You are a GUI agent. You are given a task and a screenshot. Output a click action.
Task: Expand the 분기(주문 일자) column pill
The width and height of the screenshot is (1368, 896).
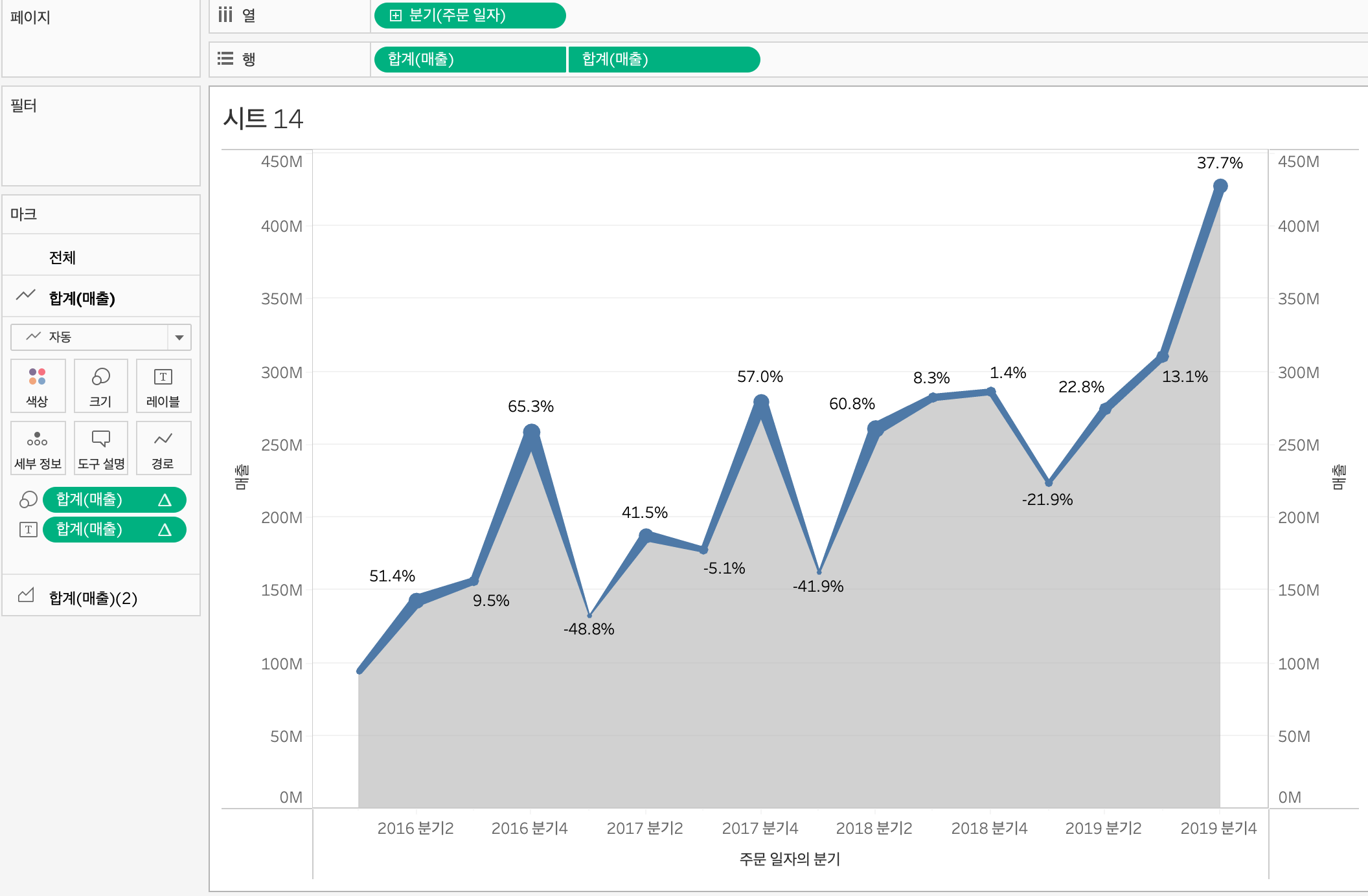pos(395,16)
